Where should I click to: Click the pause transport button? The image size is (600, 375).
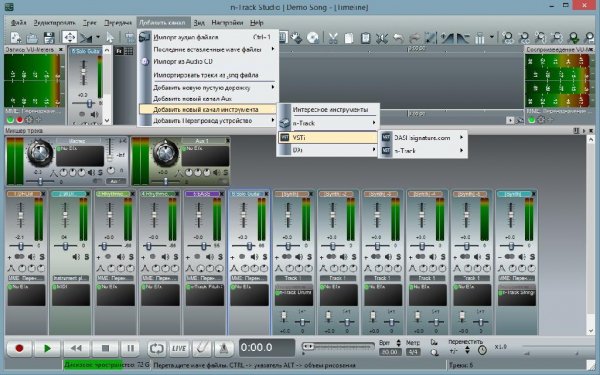(130, 348)
